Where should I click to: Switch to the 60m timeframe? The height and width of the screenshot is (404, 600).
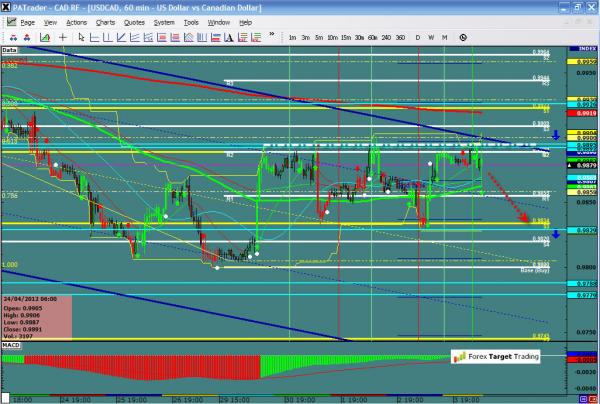point(371,37)
